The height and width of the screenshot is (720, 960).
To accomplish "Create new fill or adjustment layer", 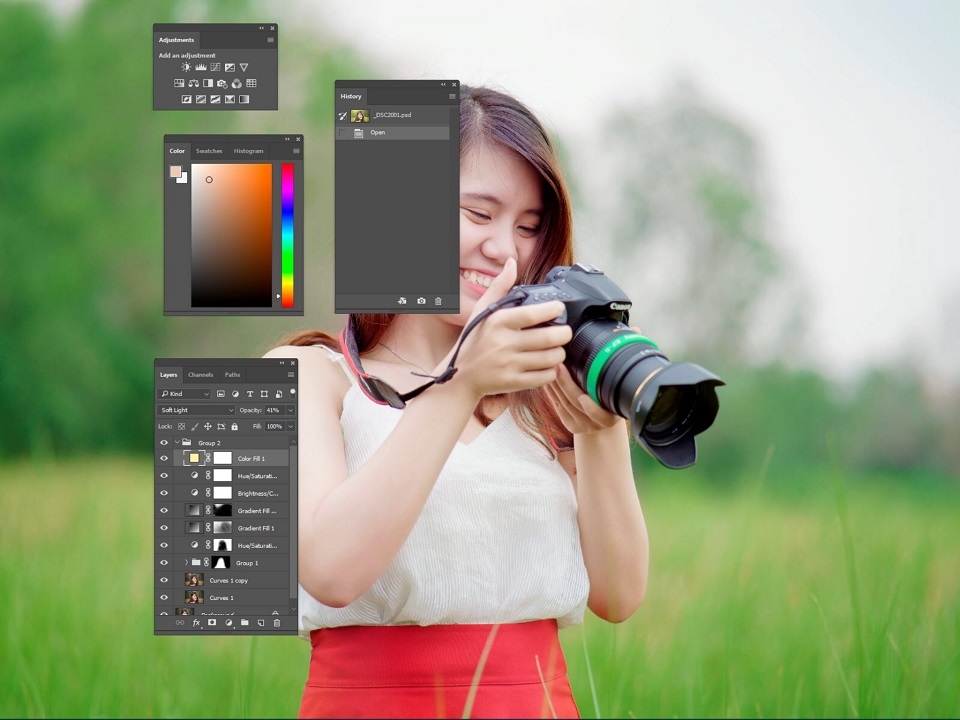I will (x=228, y=623).
